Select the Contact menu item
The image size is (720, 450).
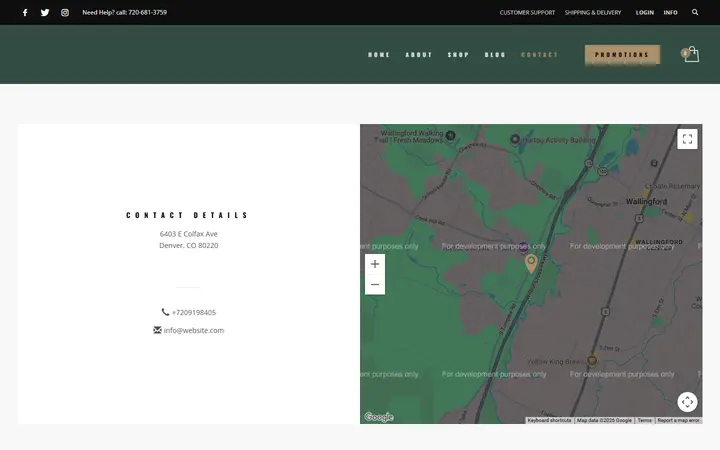pyautogui.click(x=540, y=55)
